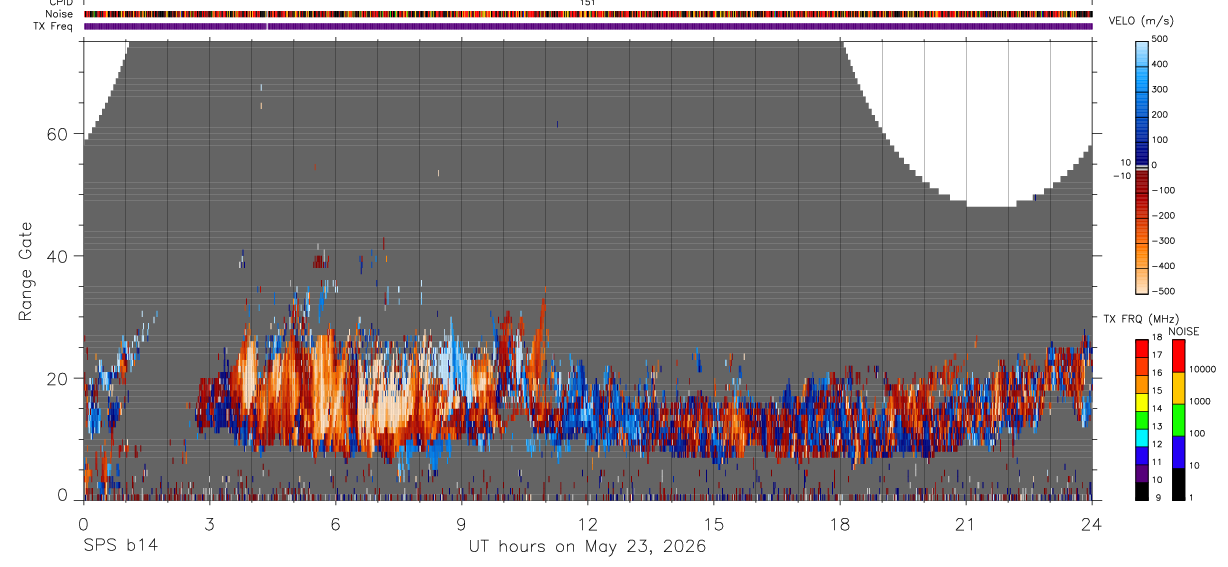Click the 12 tick on UT hours axis
1228x567 pixels.
tap(588, 523)
